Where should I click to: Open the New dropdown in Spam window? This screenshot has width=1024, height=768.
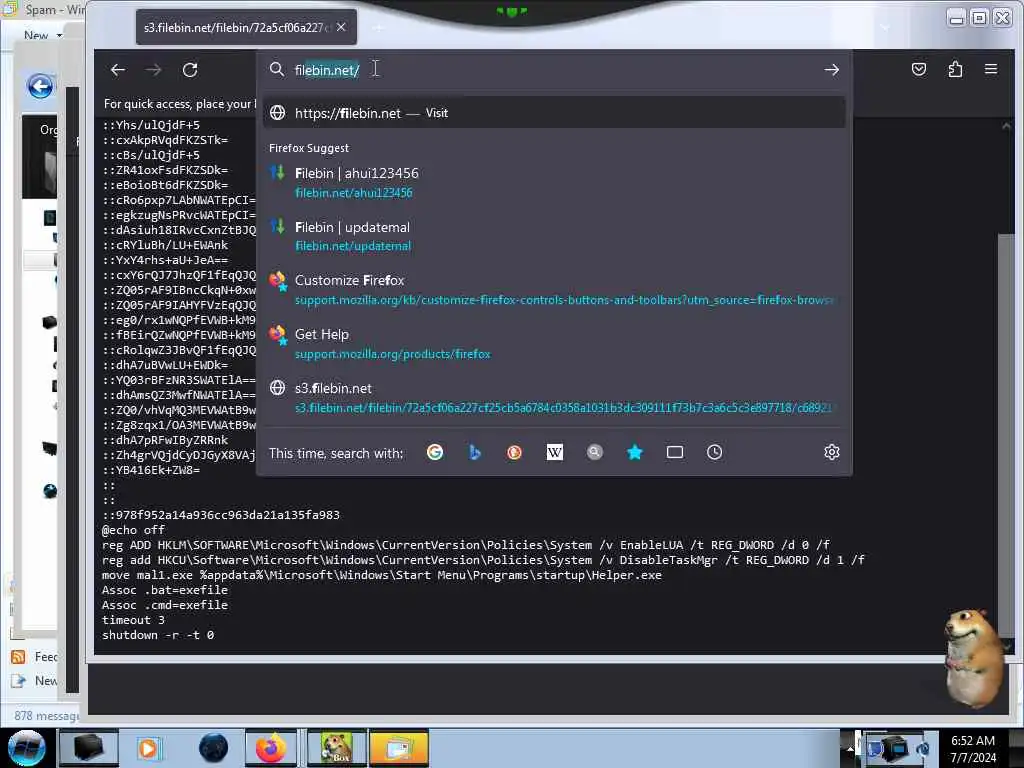(x=42, y=35)
